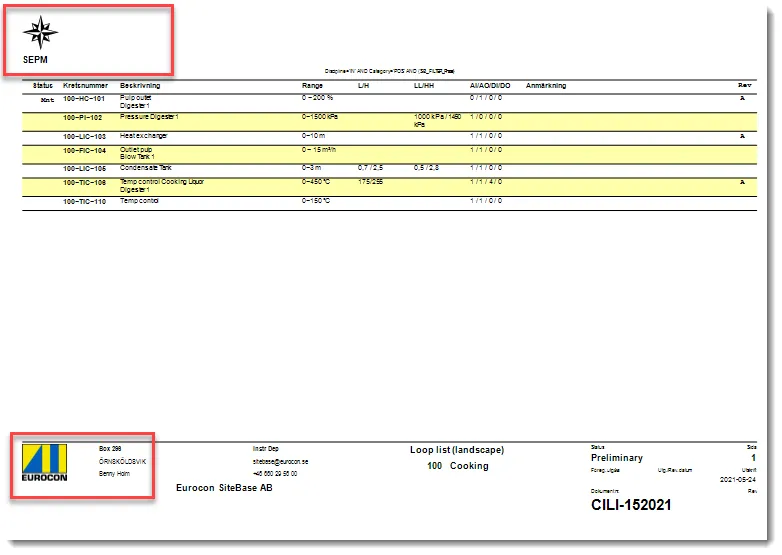782x555 pixels.
Task: Click the date 2021-05-24
Action: [738, 480]
